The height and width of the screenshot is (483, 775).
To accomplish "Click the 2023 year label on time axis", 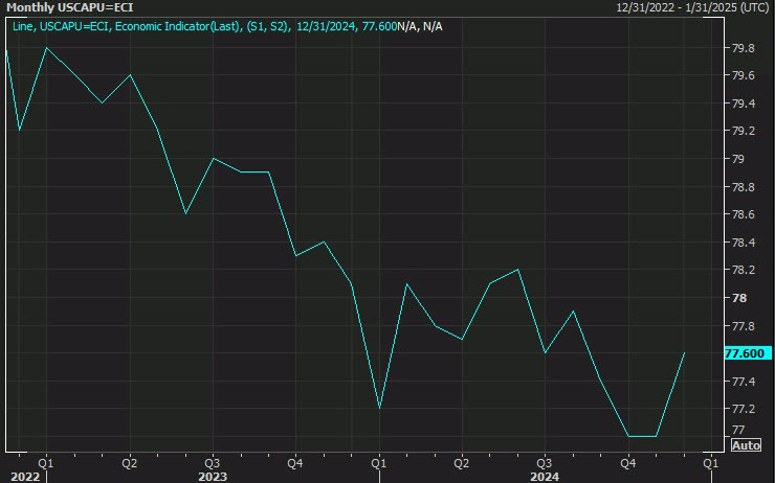I will 213,477.
